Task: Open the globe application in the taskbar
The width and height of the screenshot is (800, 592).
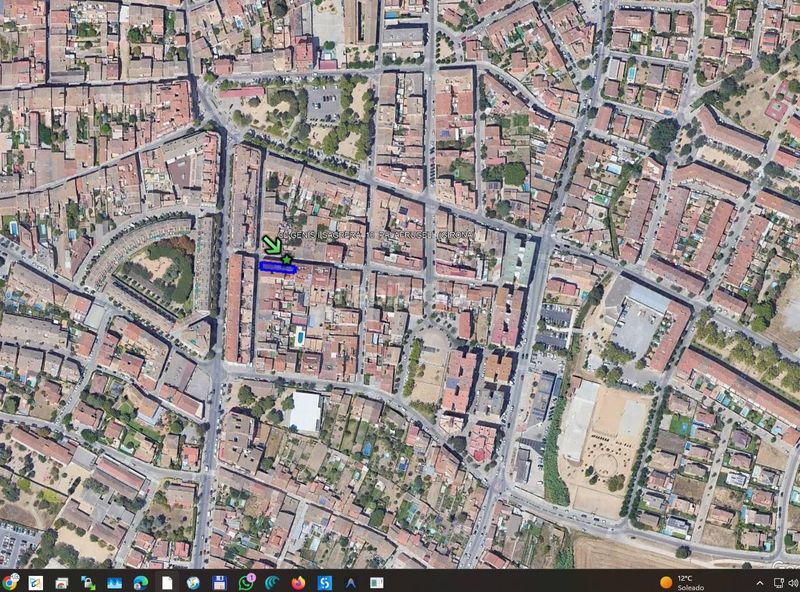Action: (x=193, y=582)
